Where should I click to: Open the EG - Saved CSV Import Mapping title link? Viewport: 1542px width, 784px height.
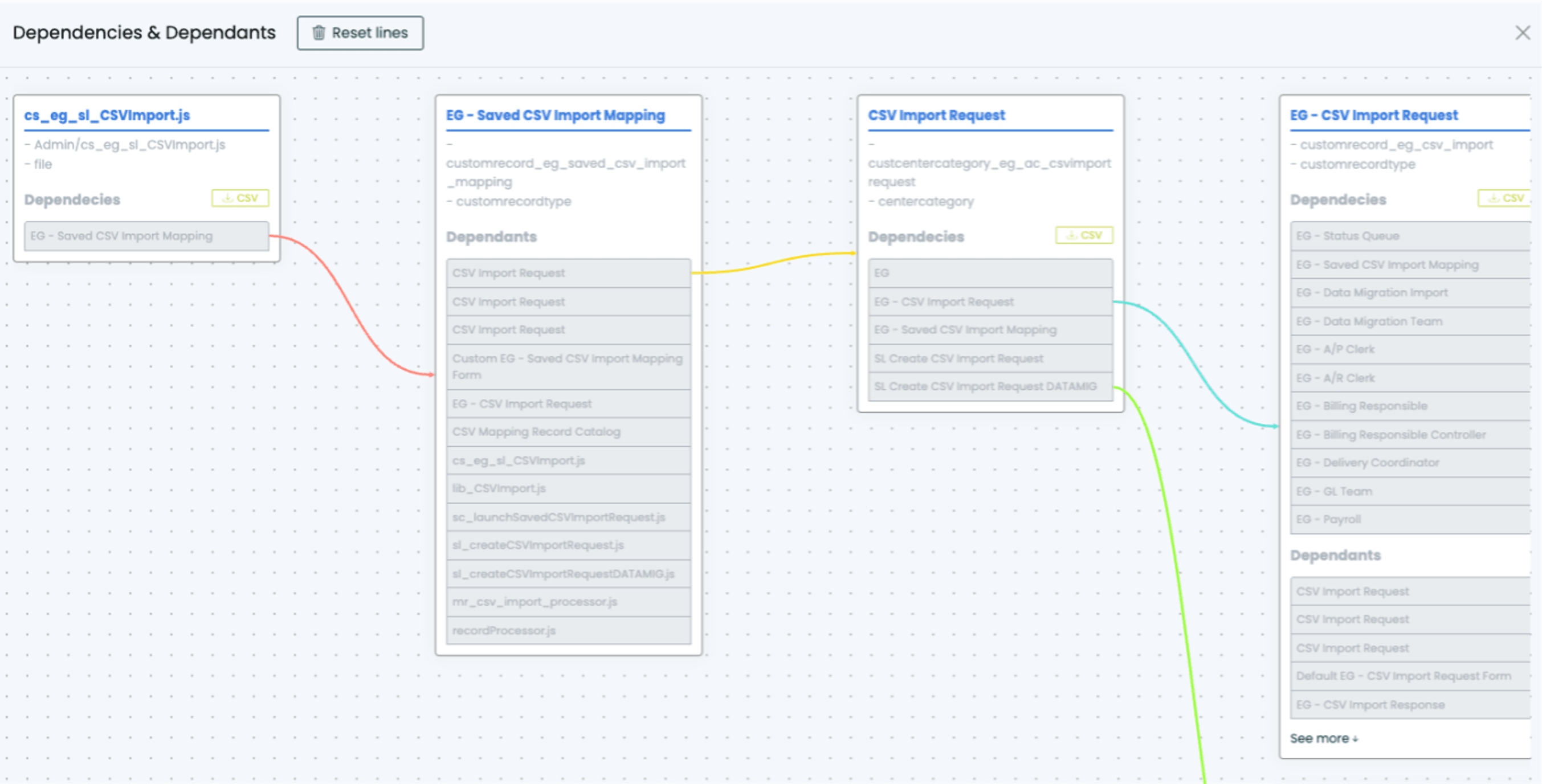click(555, 116)
